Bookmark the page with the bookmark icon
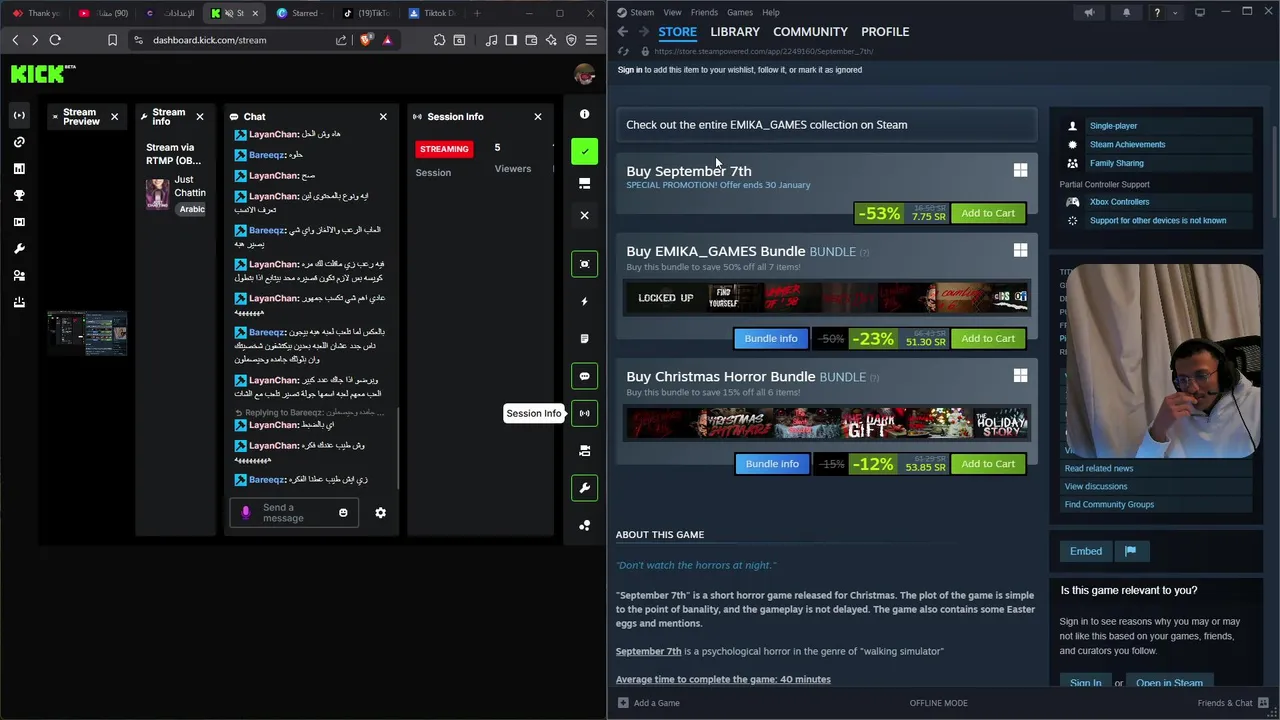The image size is (1280, 720). tap(112, 40)
